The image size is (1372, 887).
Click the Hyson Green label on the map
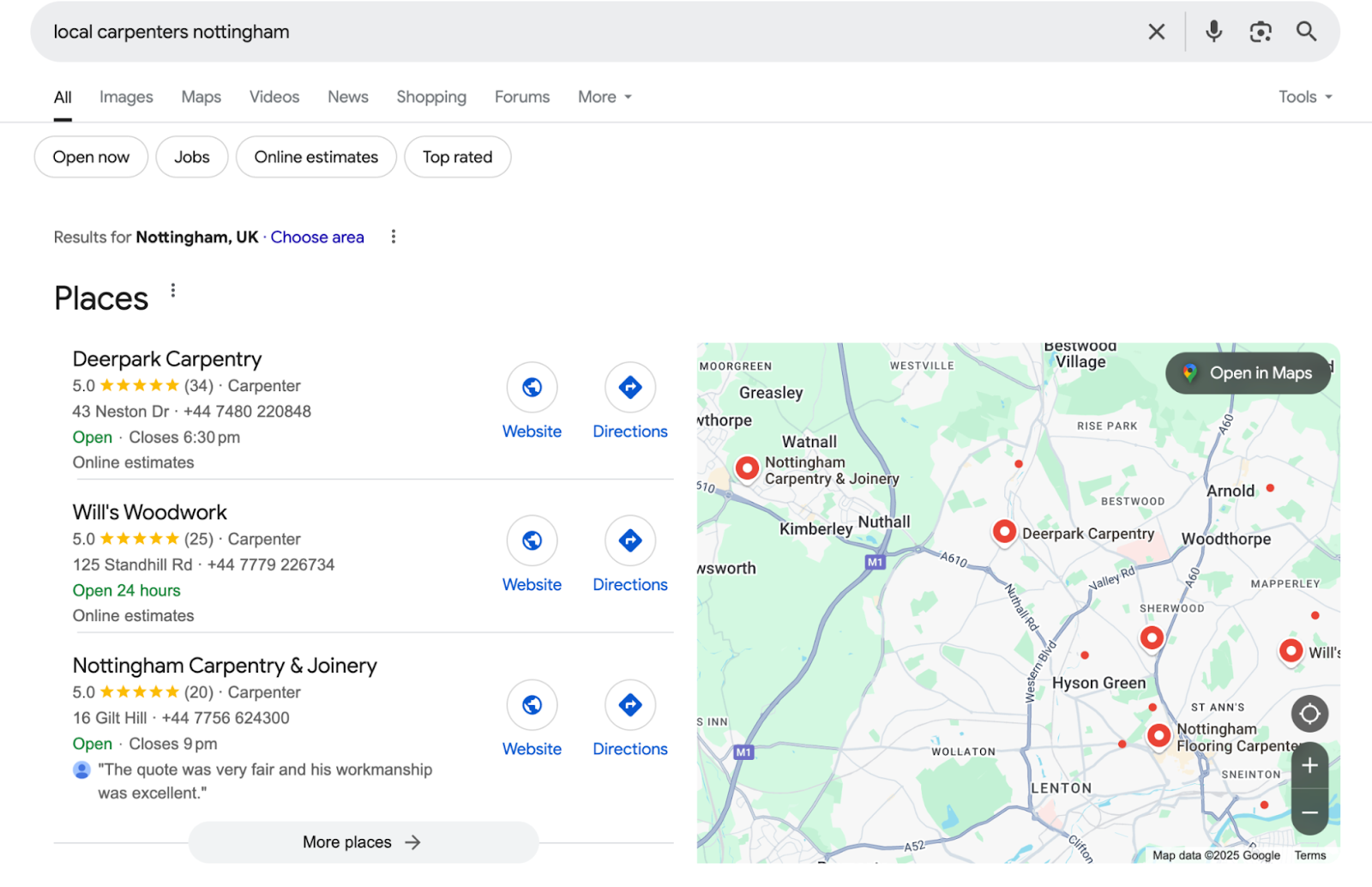[1098, 683]
